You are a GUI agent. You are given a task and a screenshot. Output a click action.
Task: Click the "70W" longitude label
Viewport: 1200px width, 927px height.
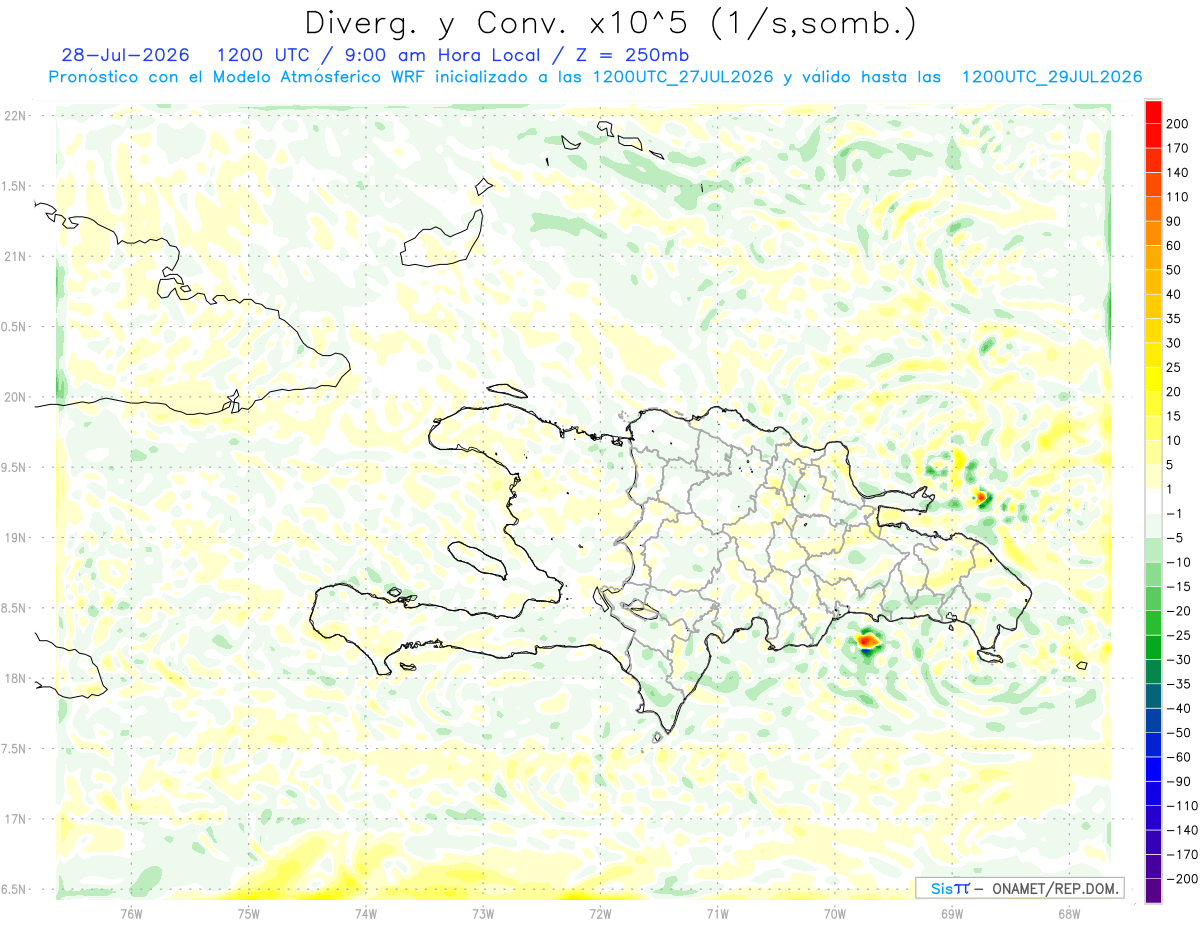(x=835, y=913)
